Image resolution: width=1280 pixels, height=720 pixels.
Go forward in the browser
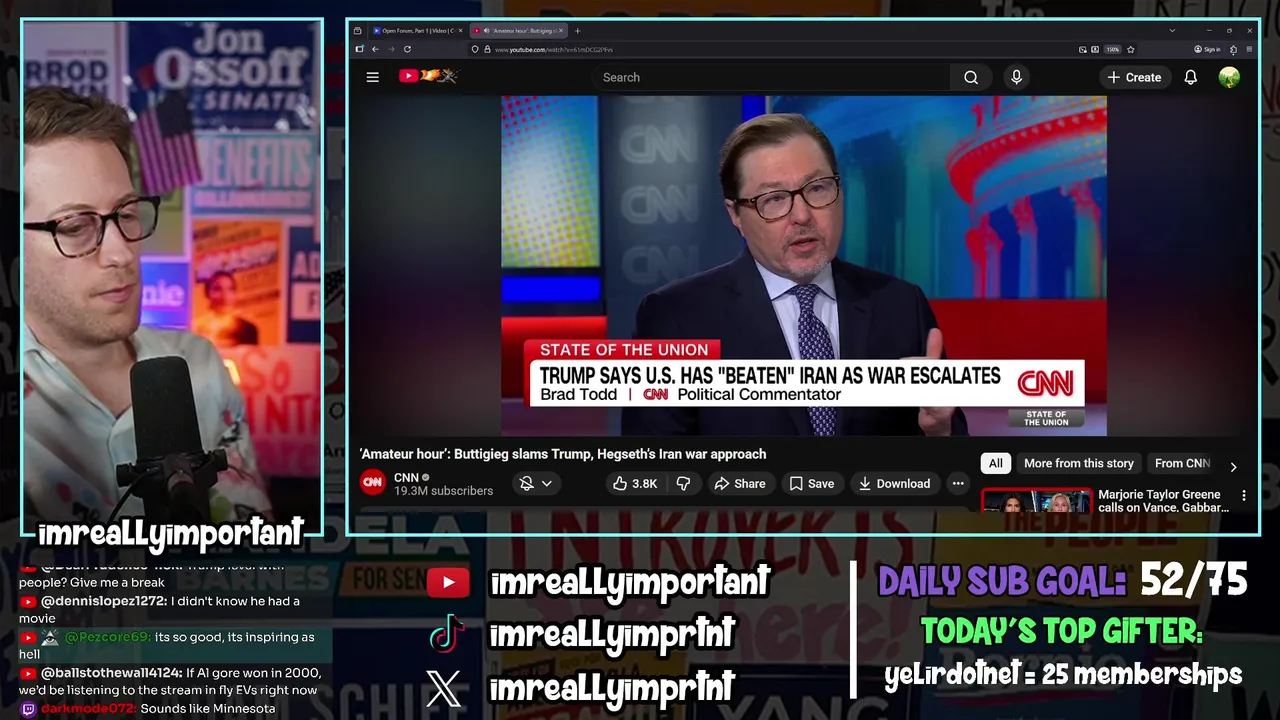pos(391,49)
